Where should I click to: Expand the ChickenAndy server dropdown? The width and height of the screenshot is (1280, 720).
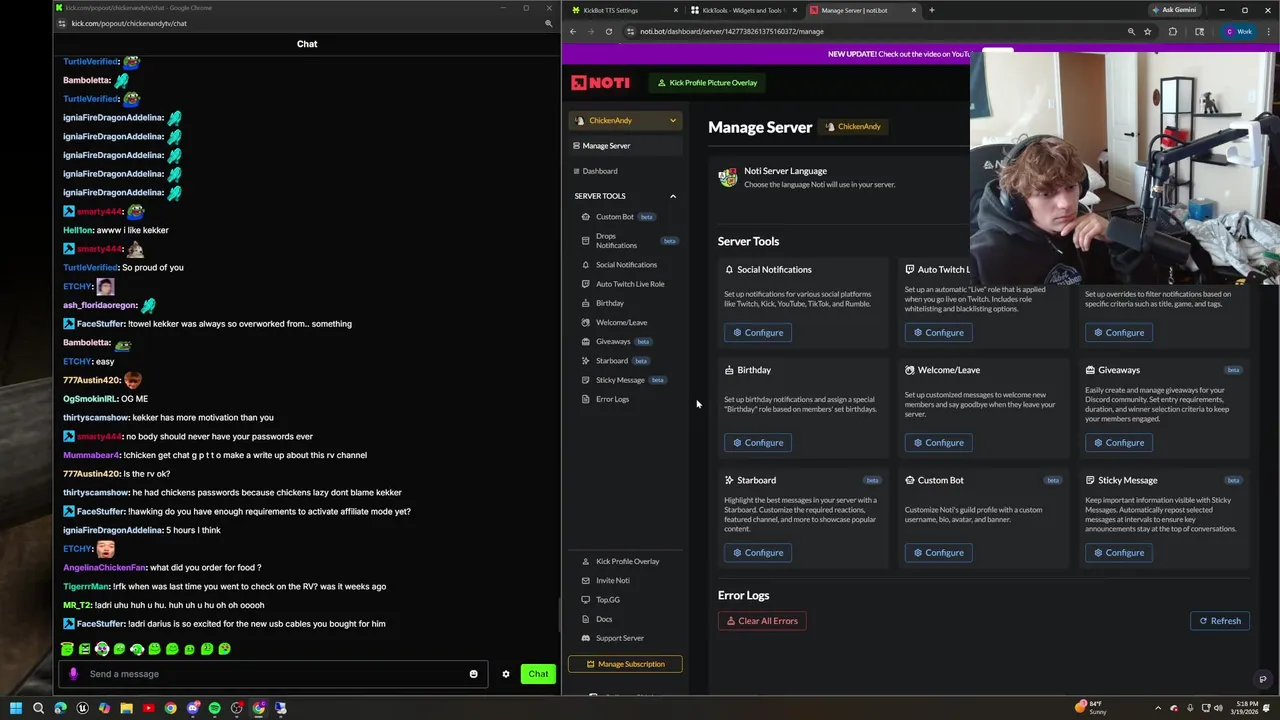(625, 121)
